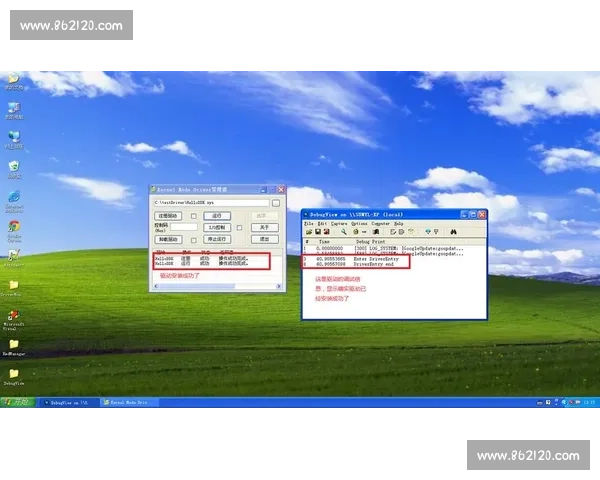
Task: Open the My Computer desktop icon
Action: (x=14, y=111)
